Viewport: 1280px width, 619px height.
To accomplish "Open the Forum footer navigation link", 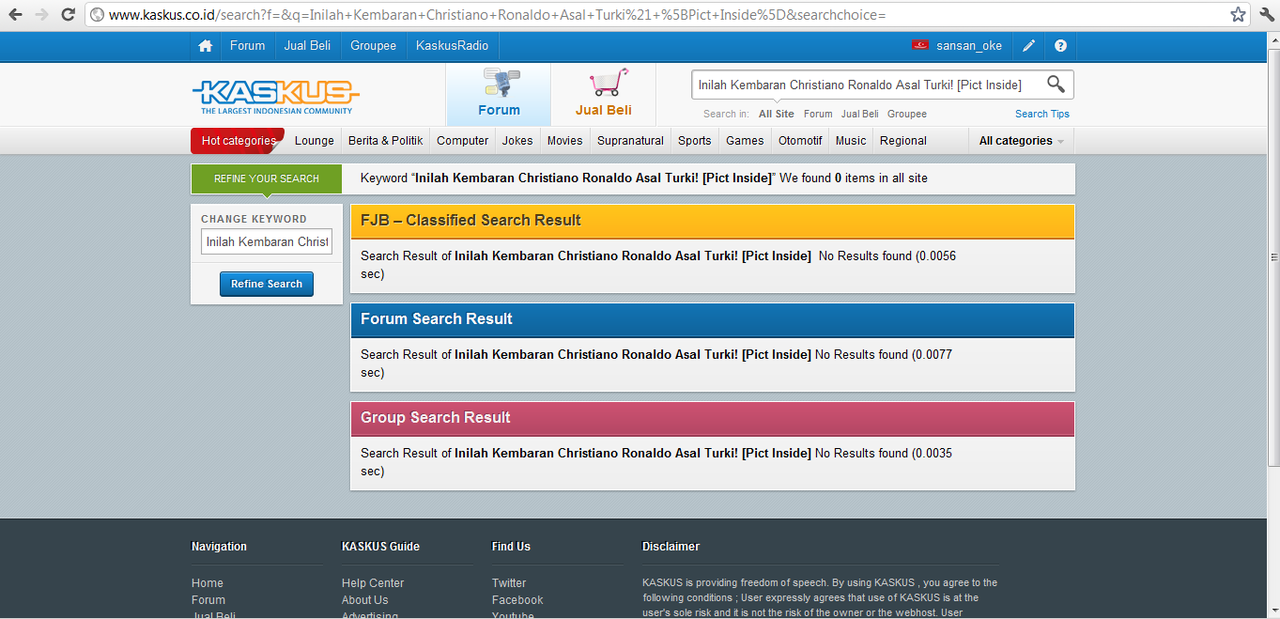I will 208,600.
